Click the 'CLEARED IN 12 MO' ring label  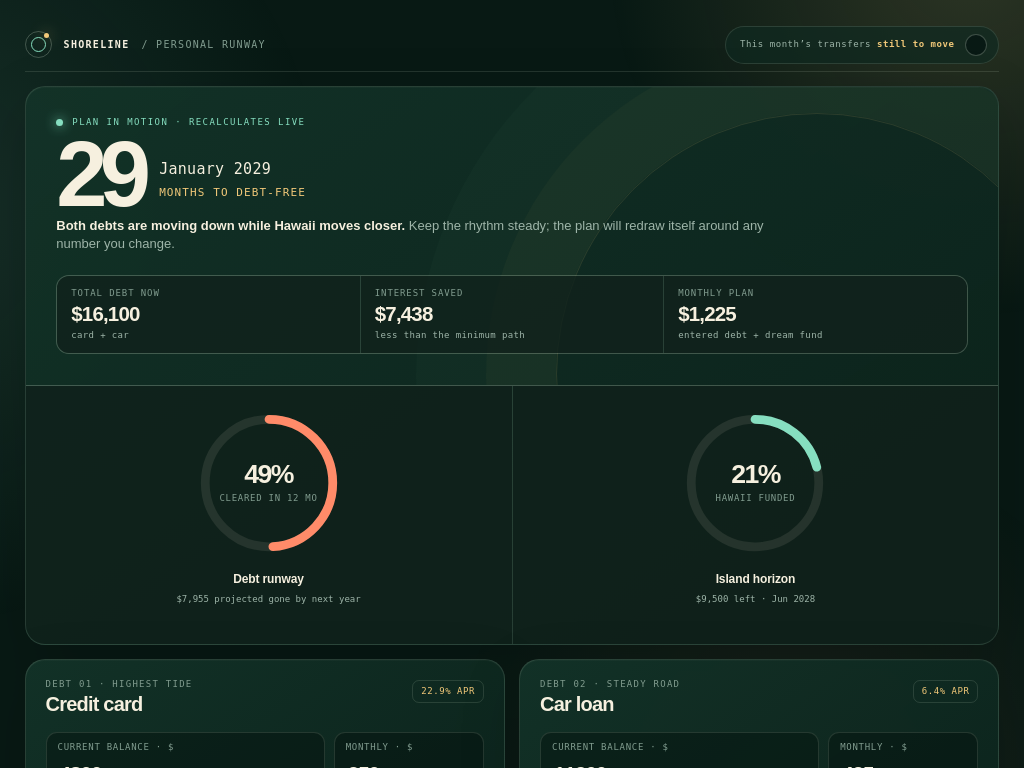268,498
